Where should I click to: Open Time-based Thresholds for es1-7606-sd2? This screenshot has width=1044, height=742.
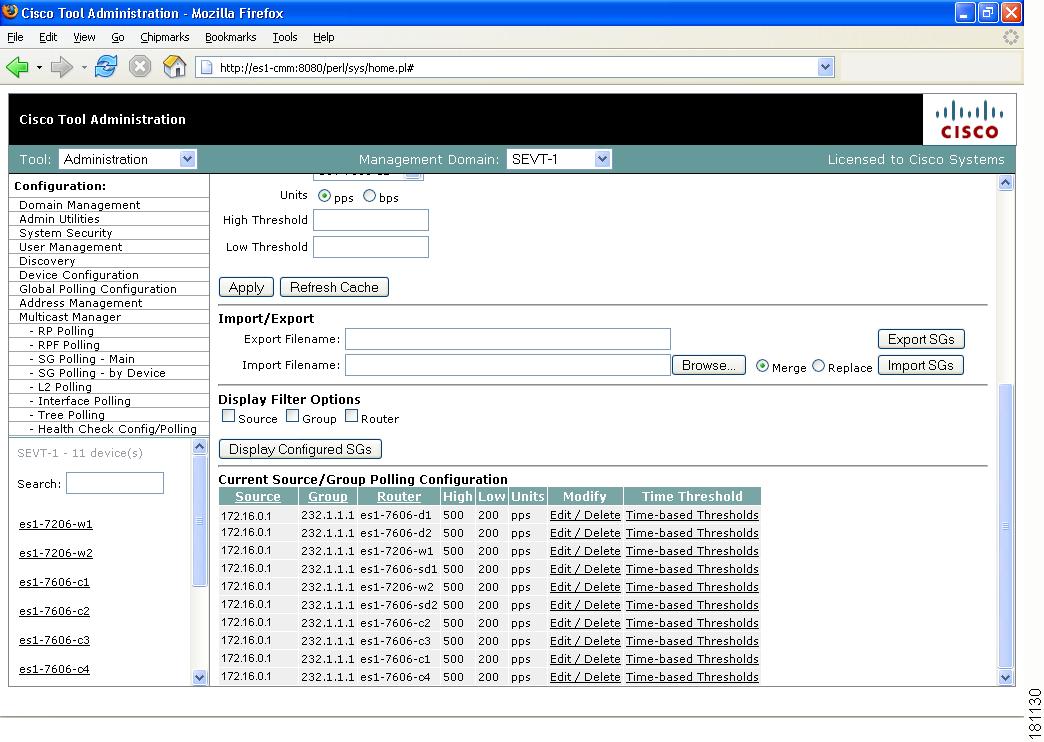(692, 605)
